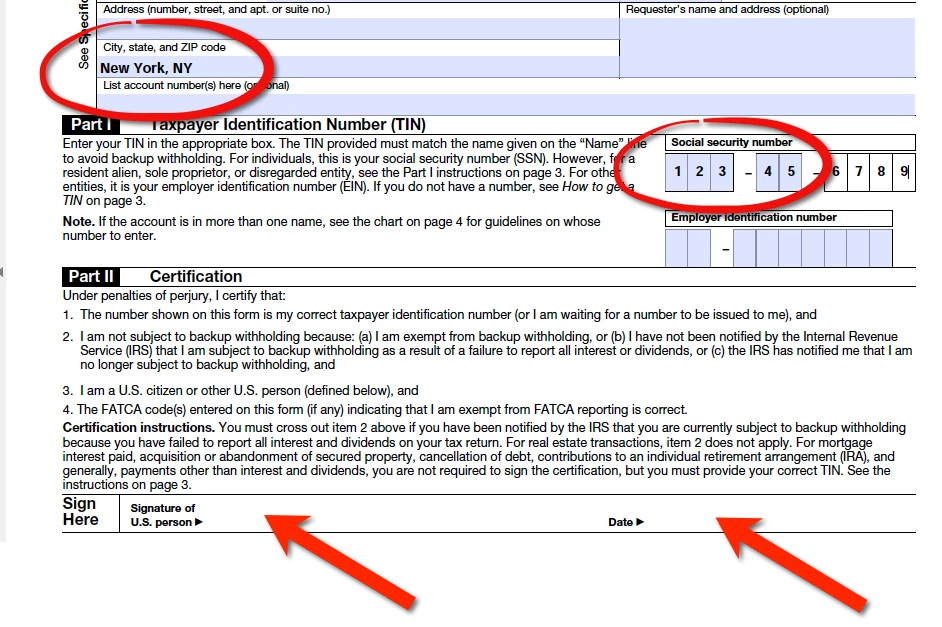Select SSN box containing digit 1

coord(677,172)
